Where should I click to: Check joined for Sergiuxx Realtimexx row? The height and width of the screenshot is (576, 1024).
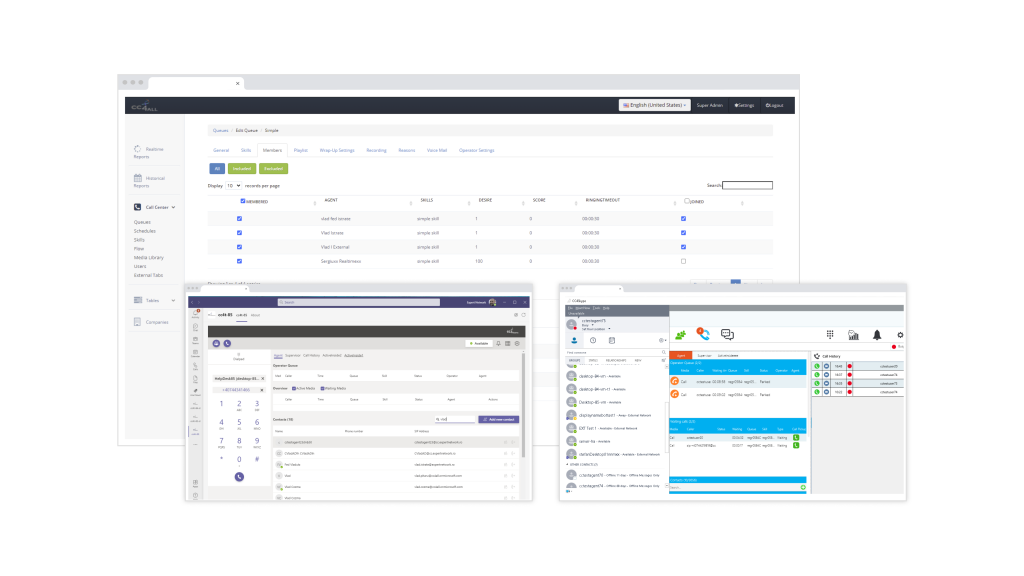[x=683, y=261]
